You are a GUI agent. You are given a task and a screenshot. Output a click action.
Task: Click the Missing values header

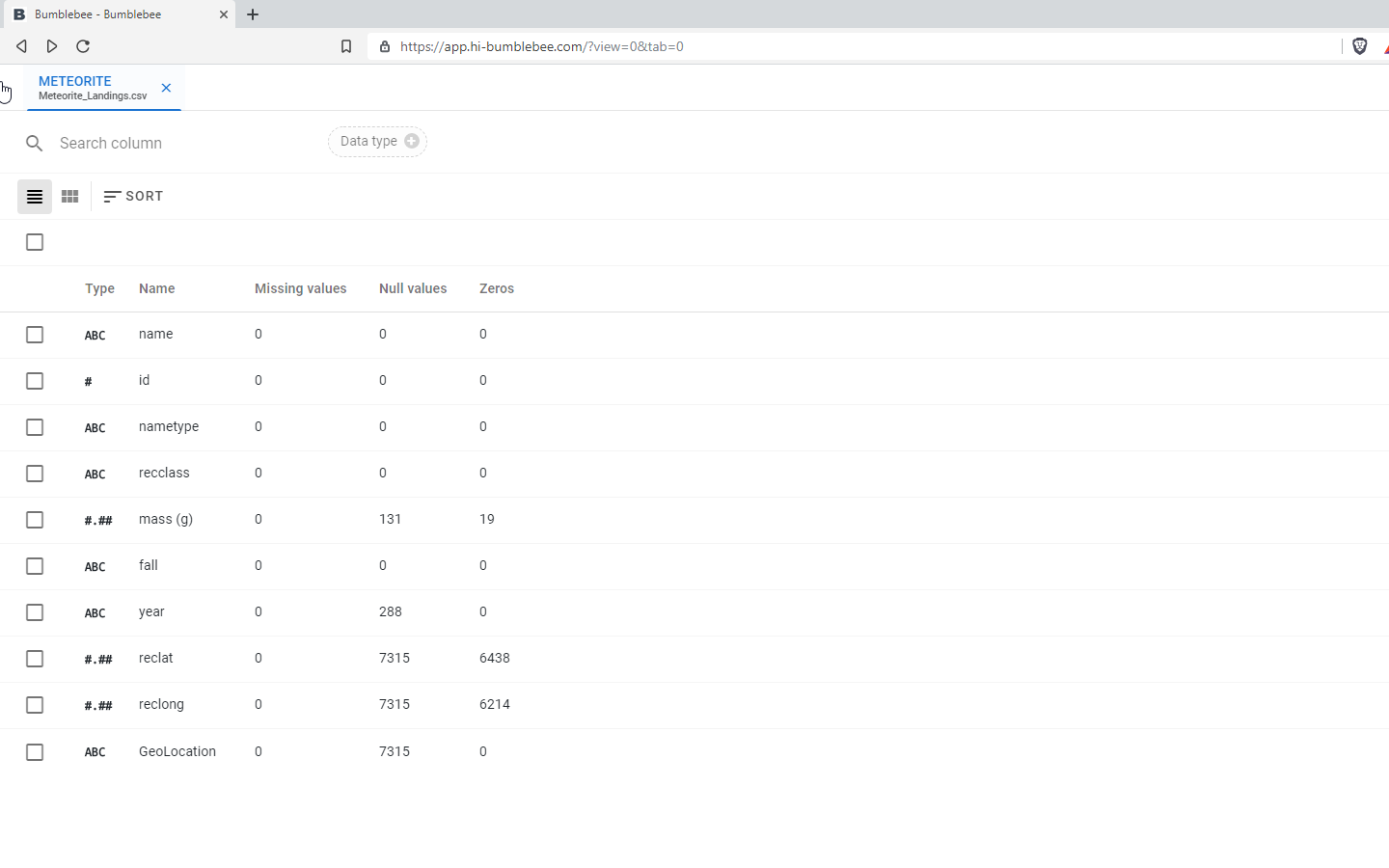tap(300, 288)
